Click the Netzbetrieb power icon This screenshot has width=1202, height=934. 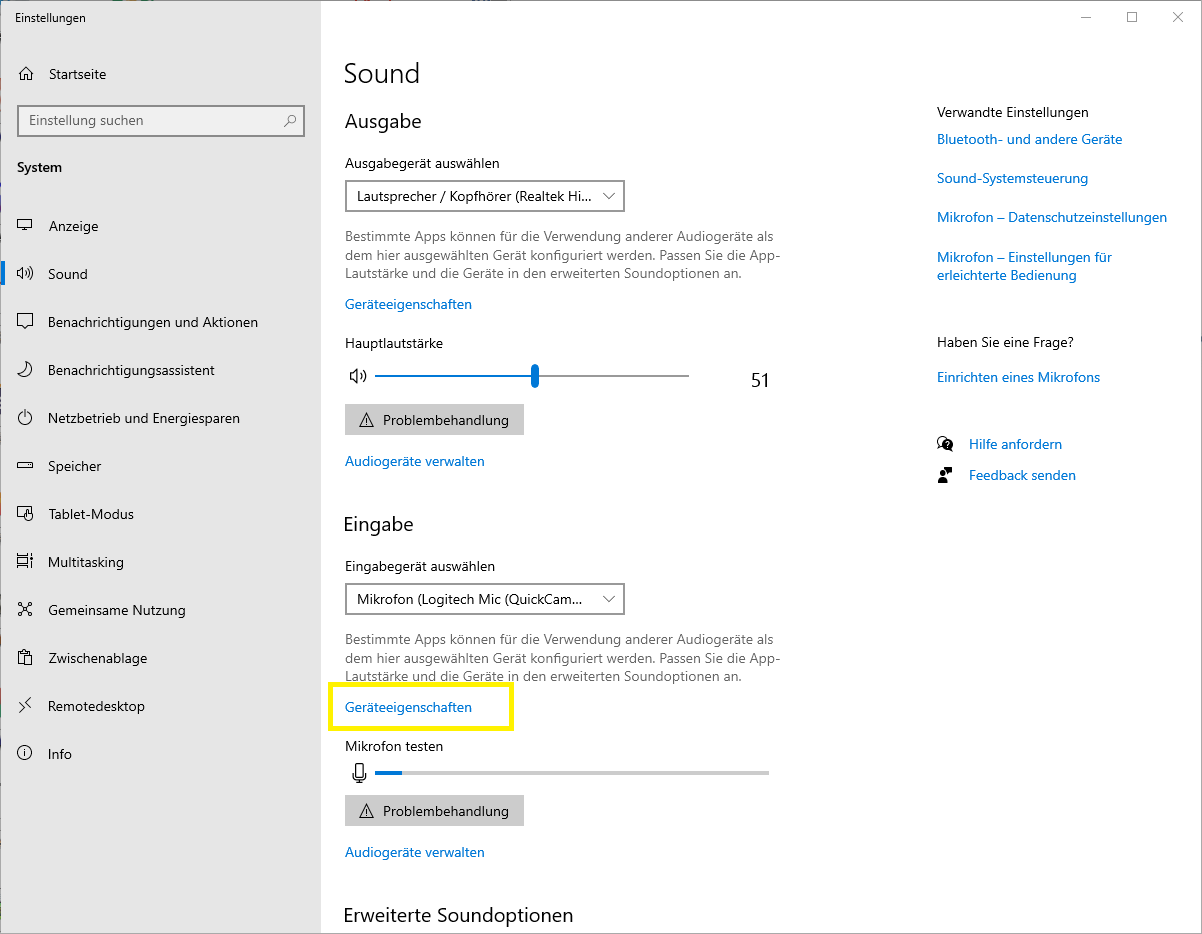pos(26,418)
